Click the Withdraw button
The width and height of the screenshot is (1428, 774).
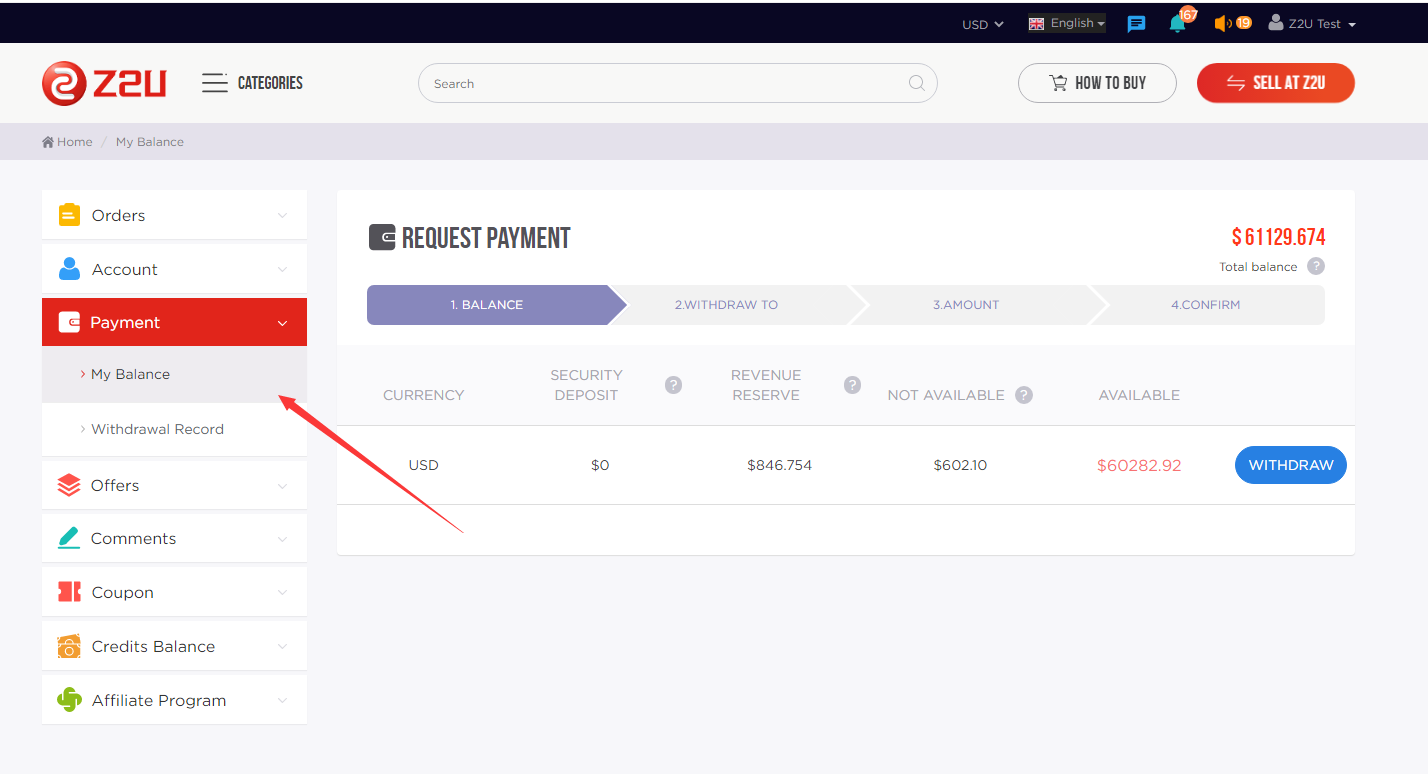[x=1290, y=464]
